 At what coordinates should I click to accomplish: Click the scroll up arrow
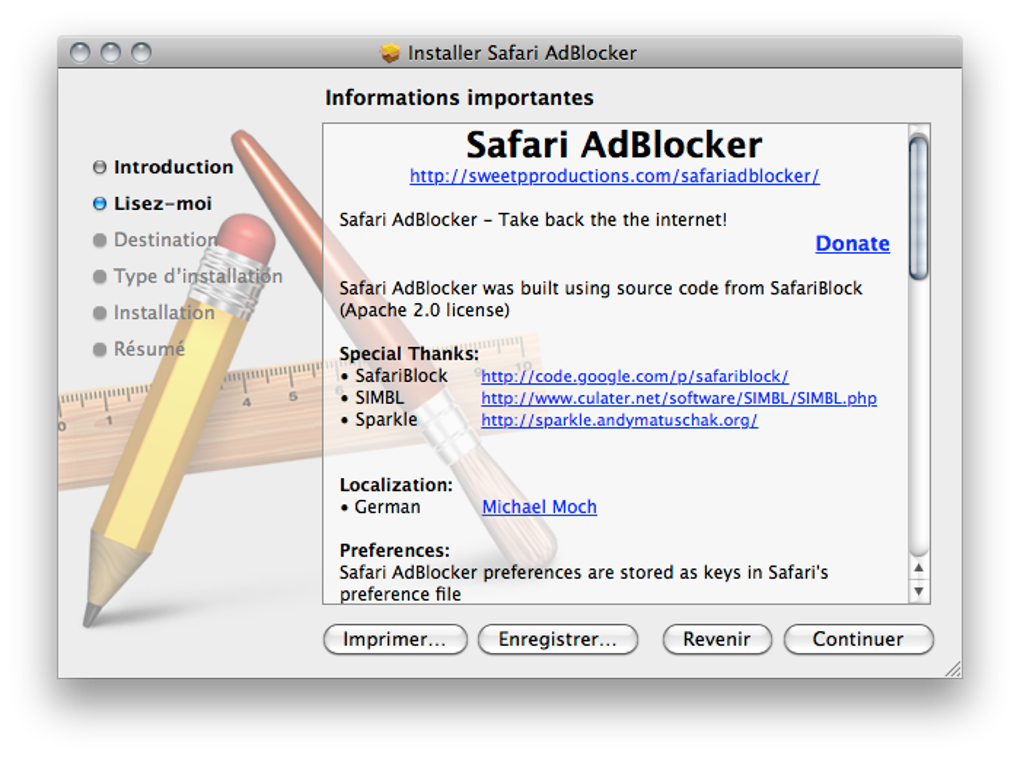pos(919,568)
